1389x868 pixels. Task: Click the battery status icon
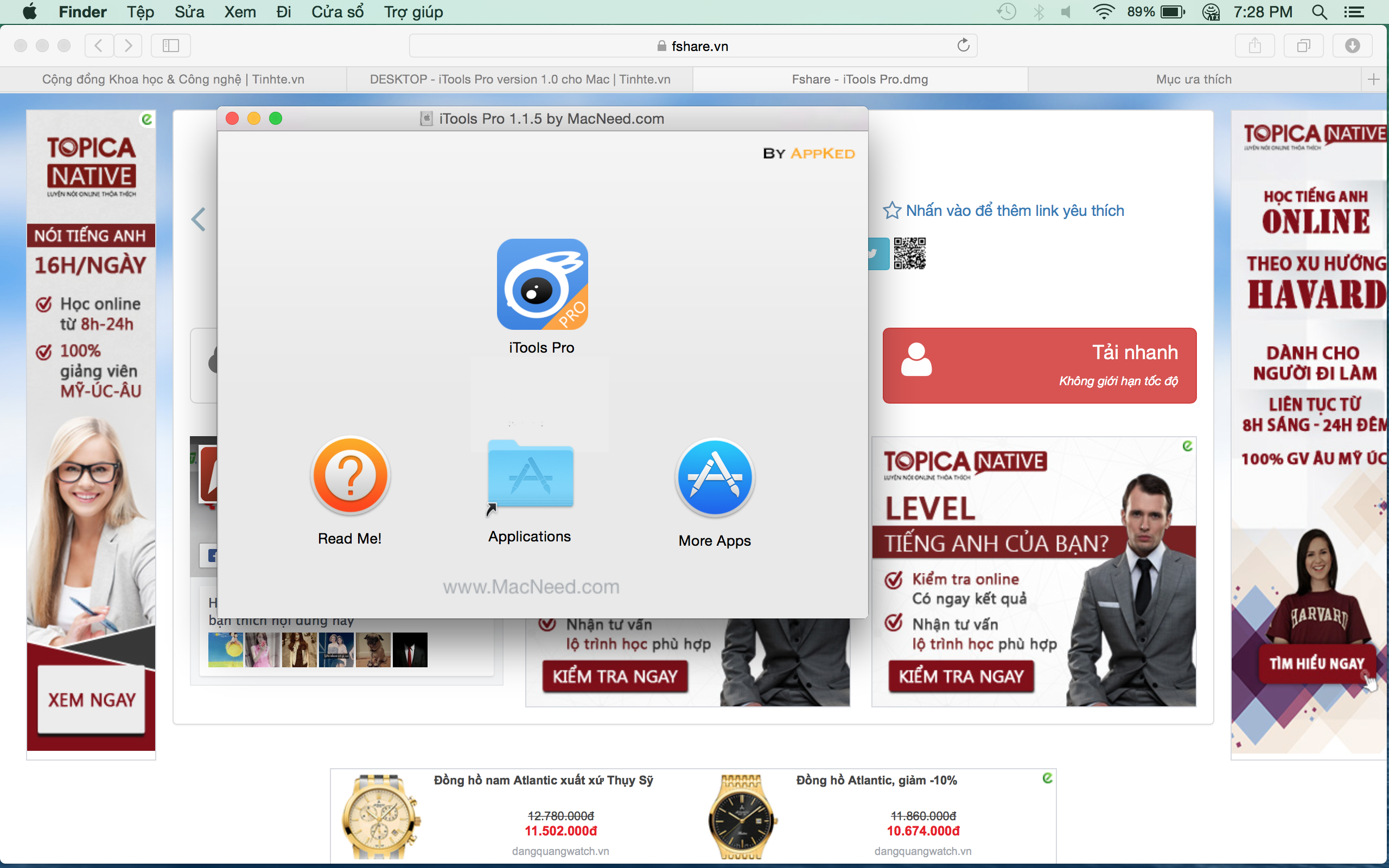(x=1173, y=12)
